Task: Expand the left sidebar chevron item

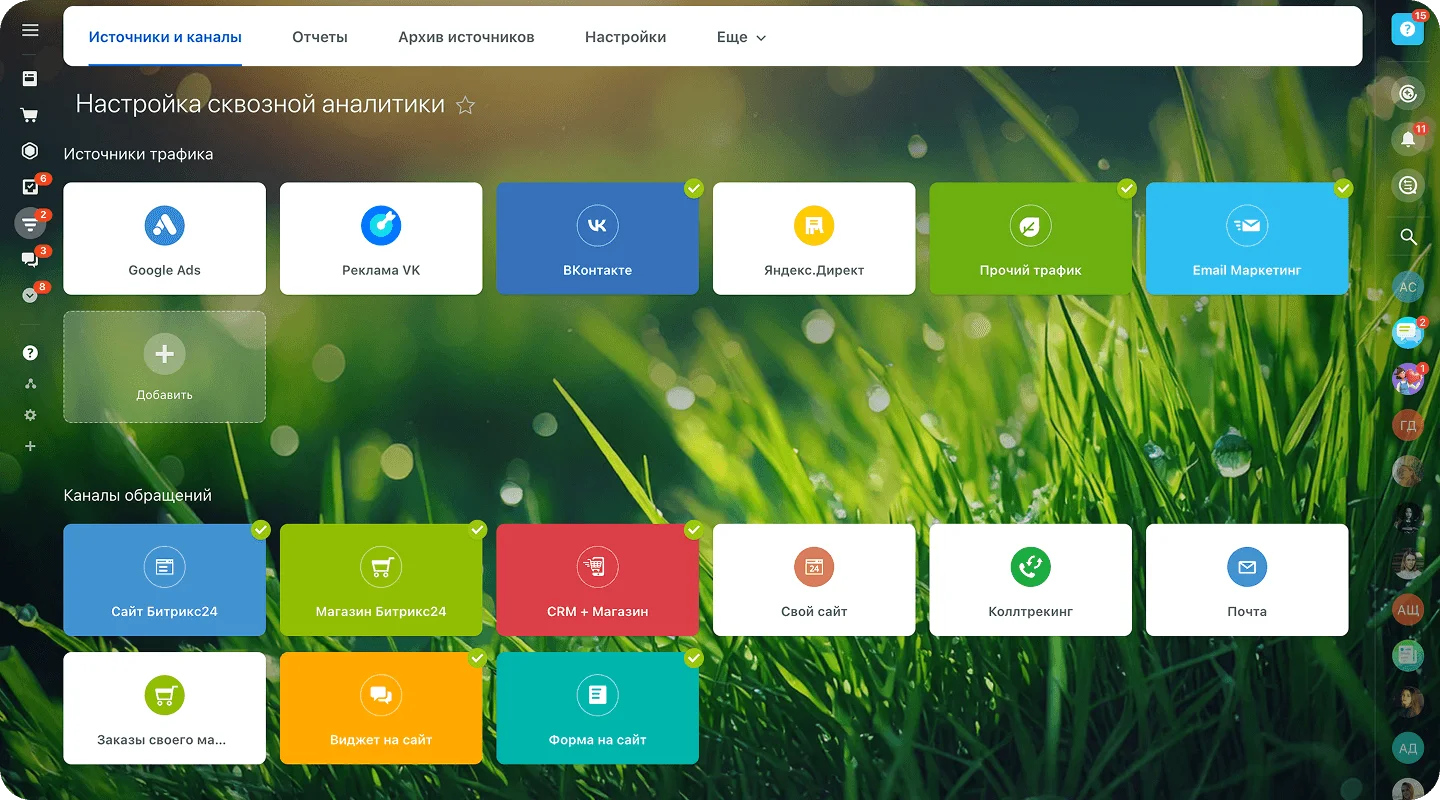Action: pyautogui.click(x=30, y=295)
